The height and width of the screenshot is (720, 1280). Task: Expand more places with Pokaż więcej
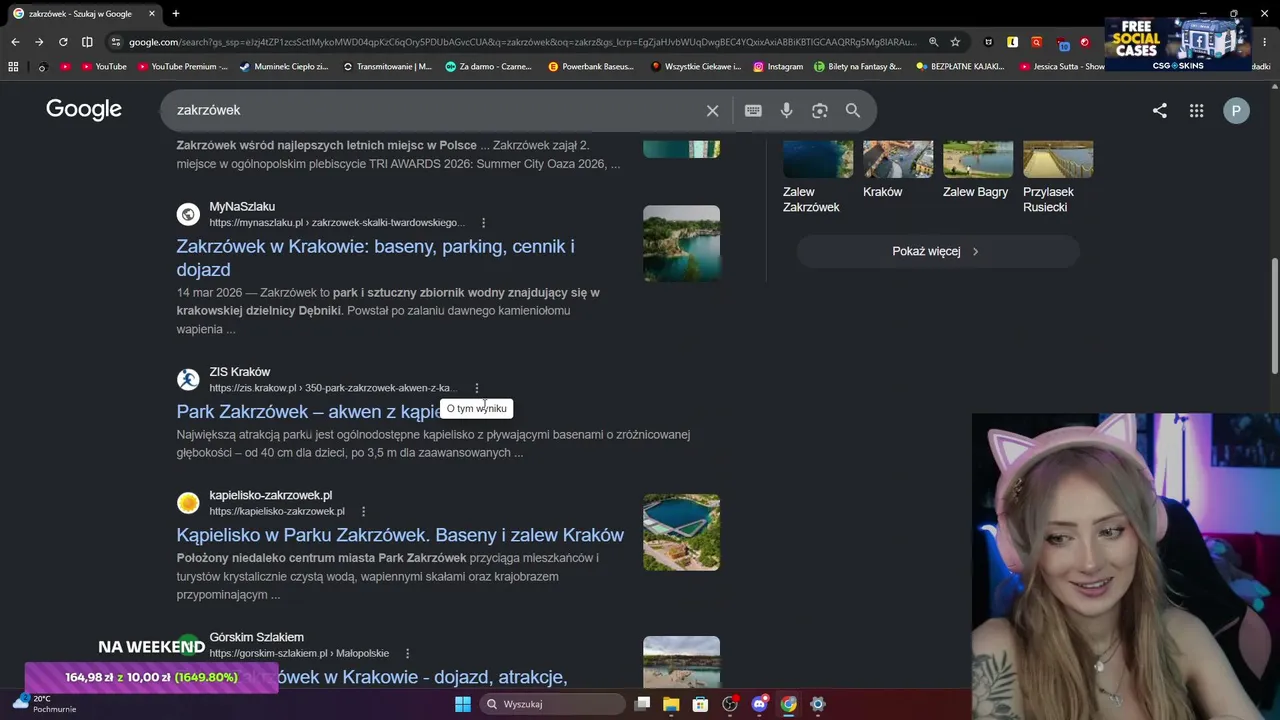point(938,251)
